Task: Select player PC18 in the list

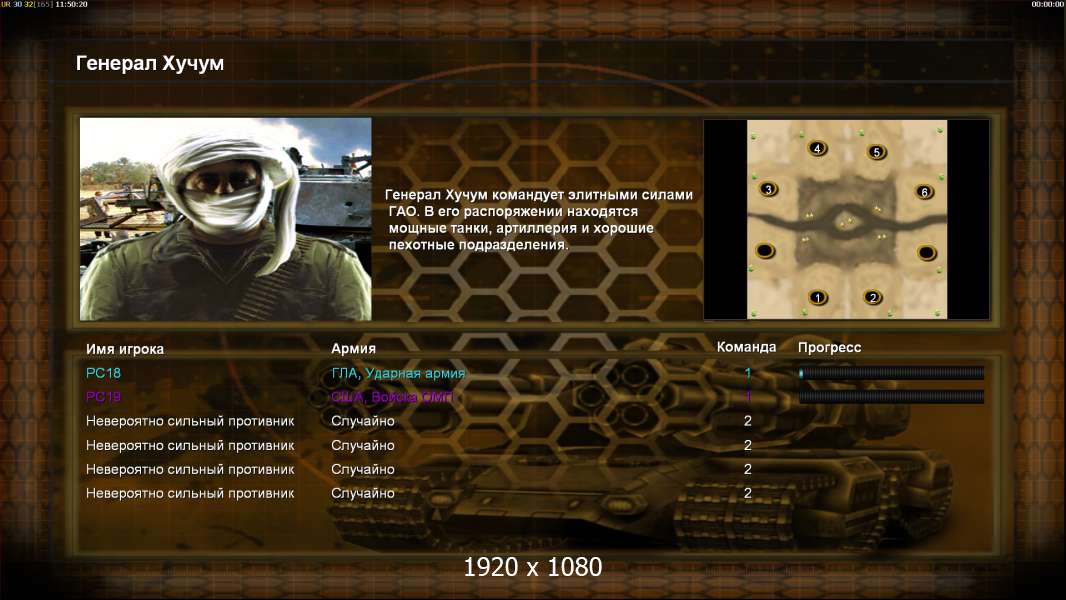Action: point(103,372)
